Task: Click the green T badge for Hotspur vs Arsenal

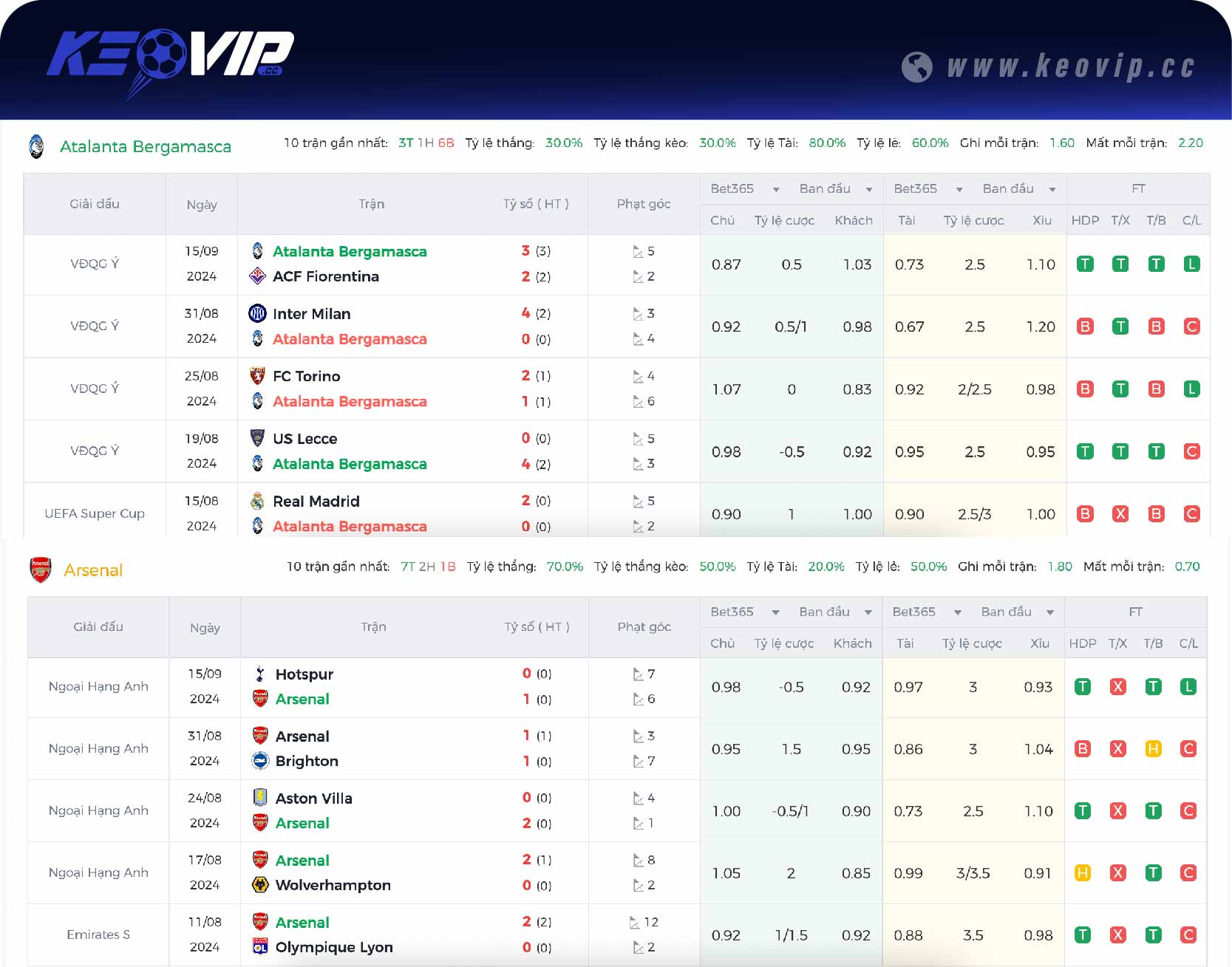Action: click(x=1083, y=686)
